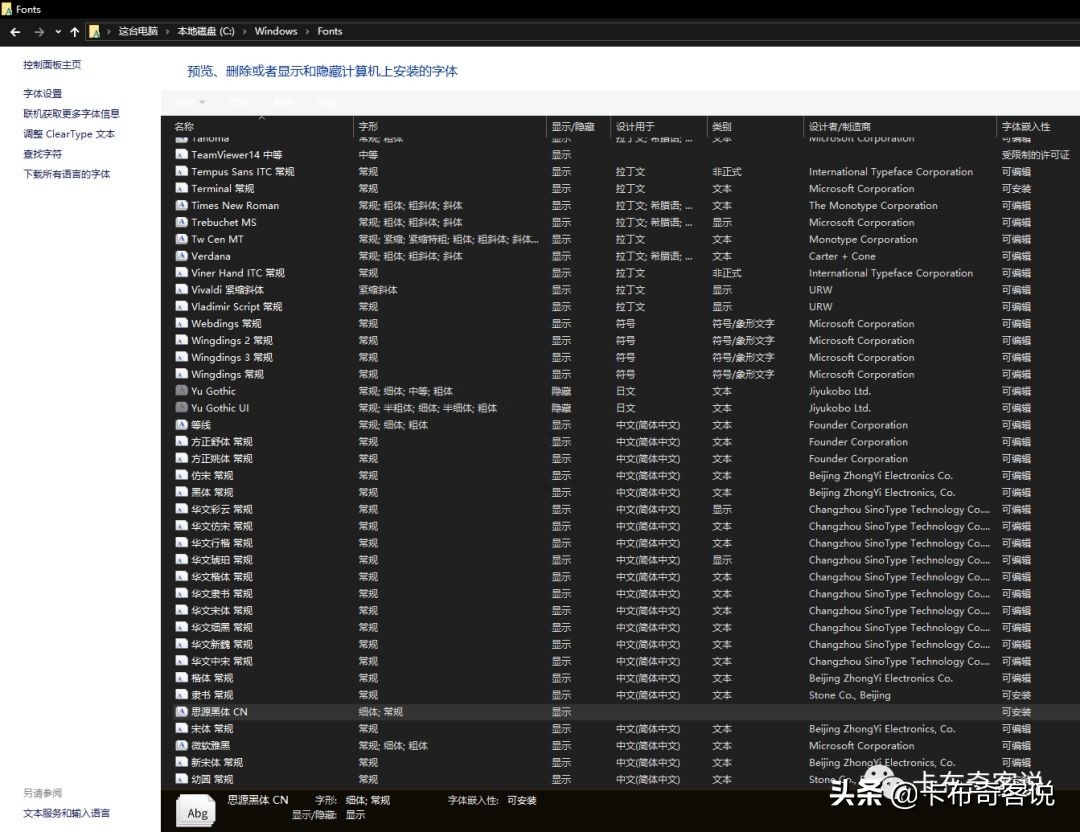Click the Times New Roman font file icon

(182, 205)
